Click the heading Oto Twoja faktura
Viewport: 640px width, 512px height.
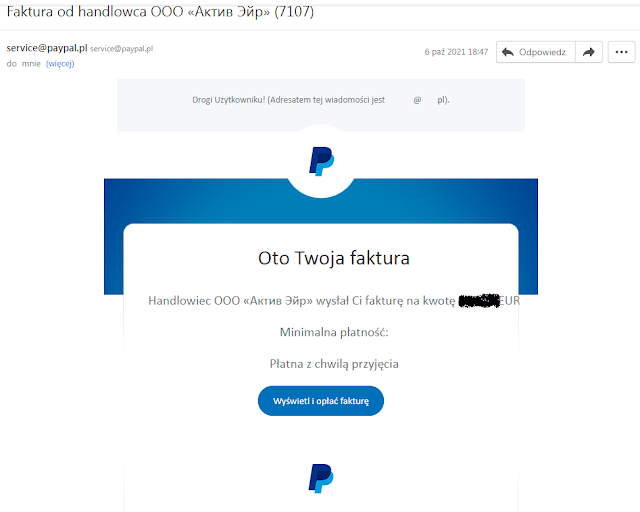pos(334,258)
